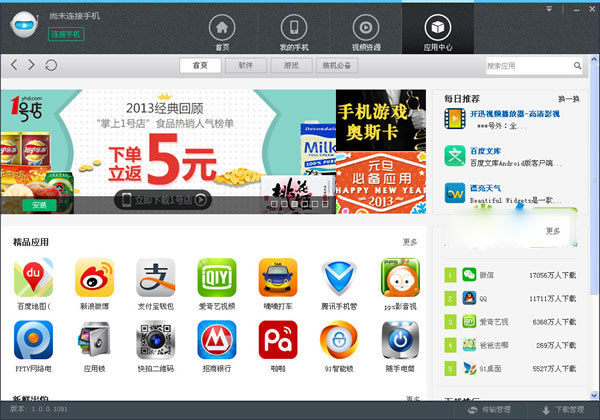
Task: Open the 应用锁 safe icon
Action: point(95,340)
